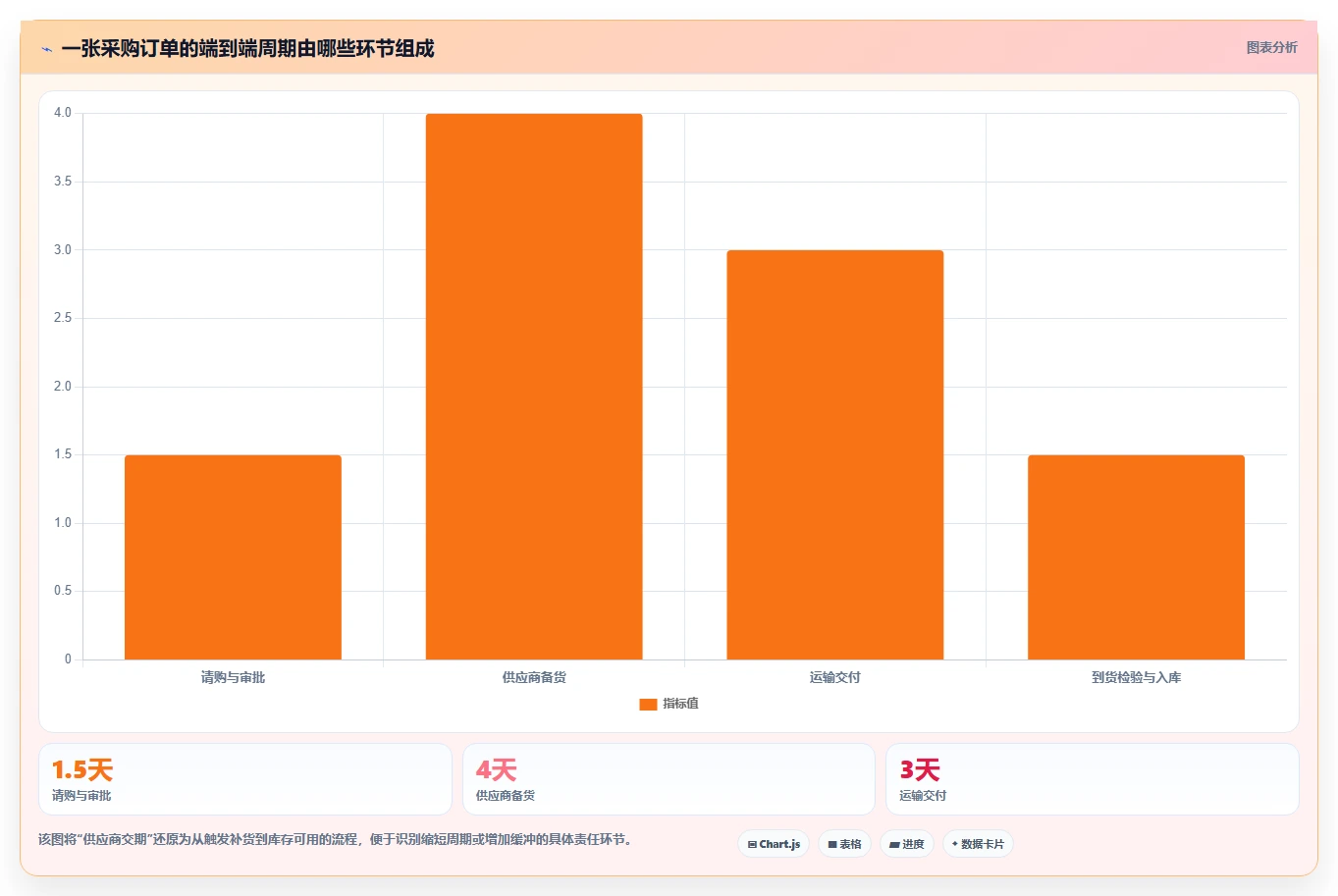Toggle the 指标值 legend color swatch
The image size is (1338, 896).
(x=648, y=704)
